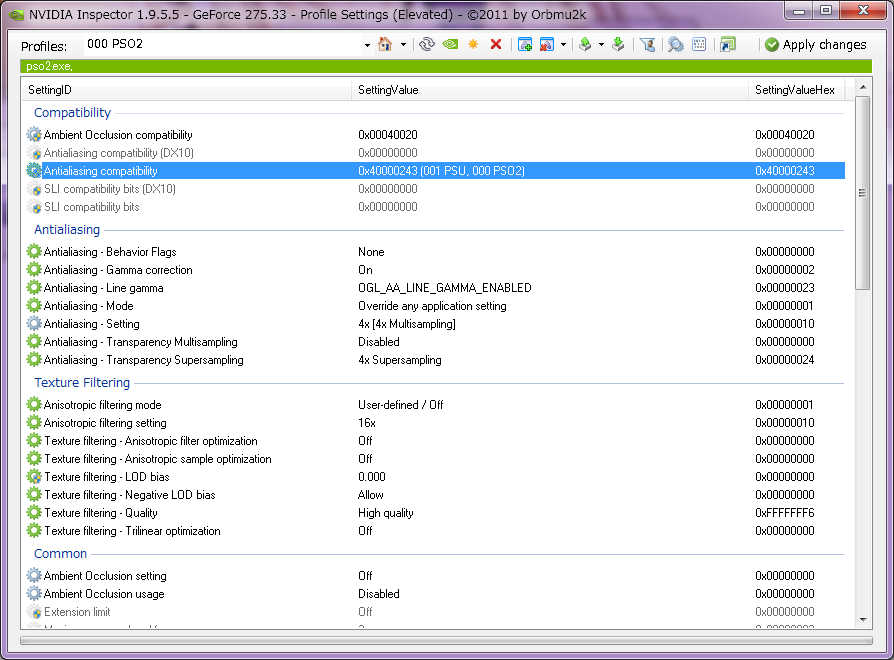Toggle the customized settings filter icon
This screenshot has width=894, height=660.
[648, 44]
